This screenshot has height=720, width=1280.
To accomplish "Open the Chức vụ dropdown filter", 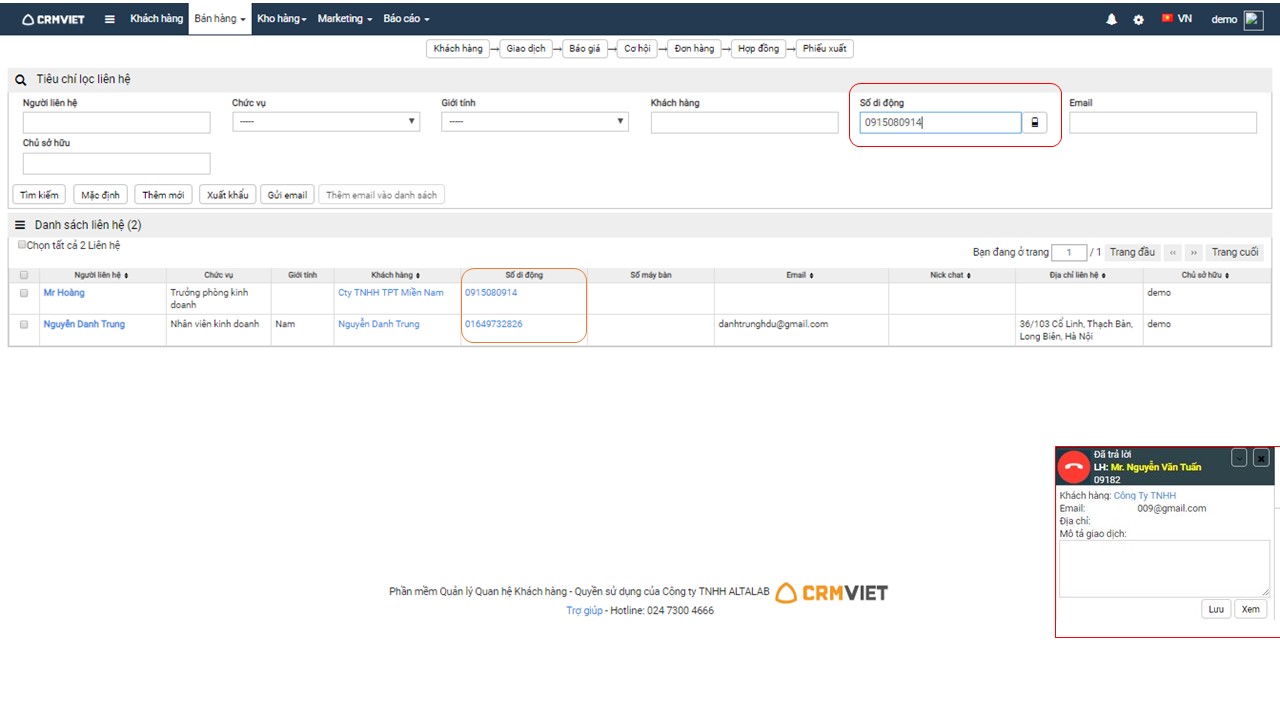I will point(326,122).
